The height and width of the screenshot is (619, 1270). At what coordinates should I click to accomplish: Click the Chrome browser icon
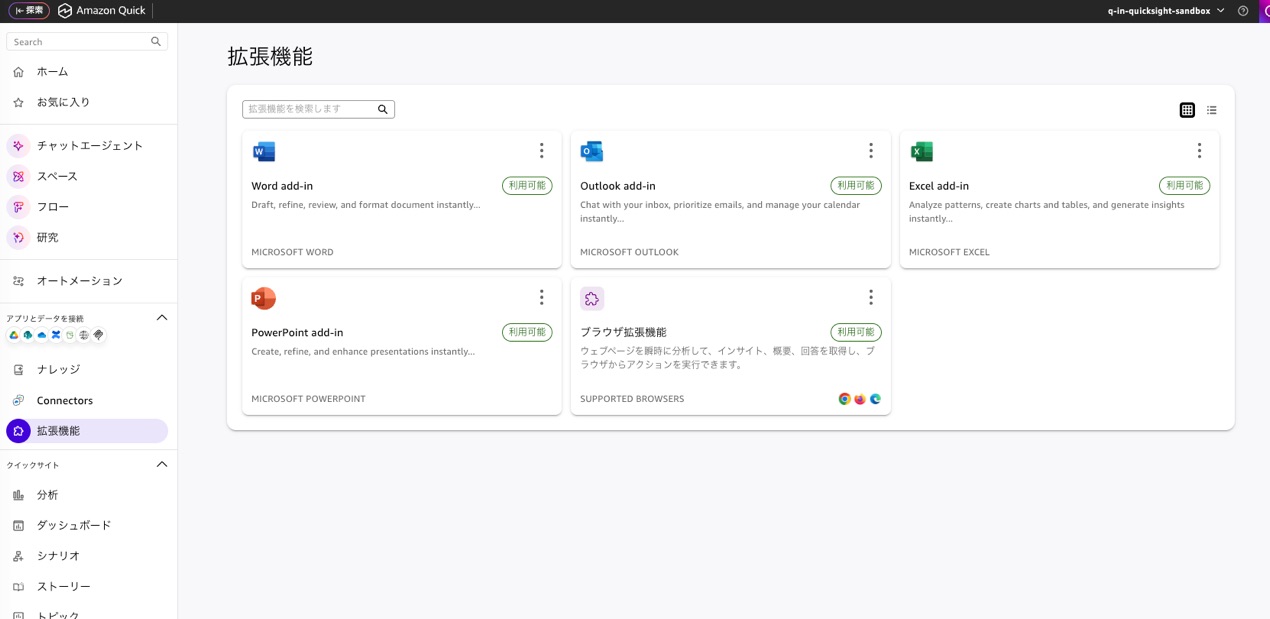[x=845, y=399]
